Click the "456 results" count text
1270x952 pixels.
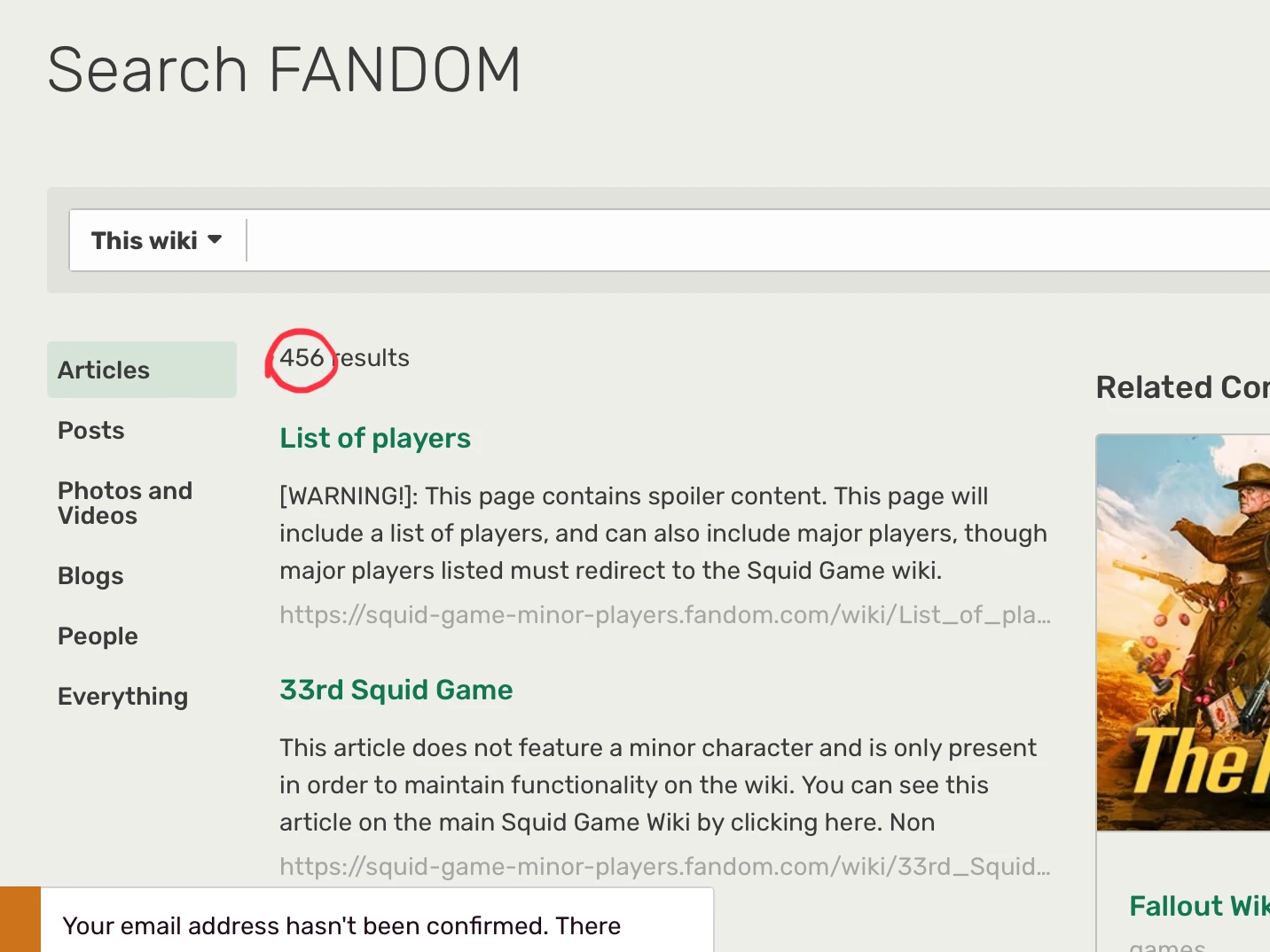(344, 358)
